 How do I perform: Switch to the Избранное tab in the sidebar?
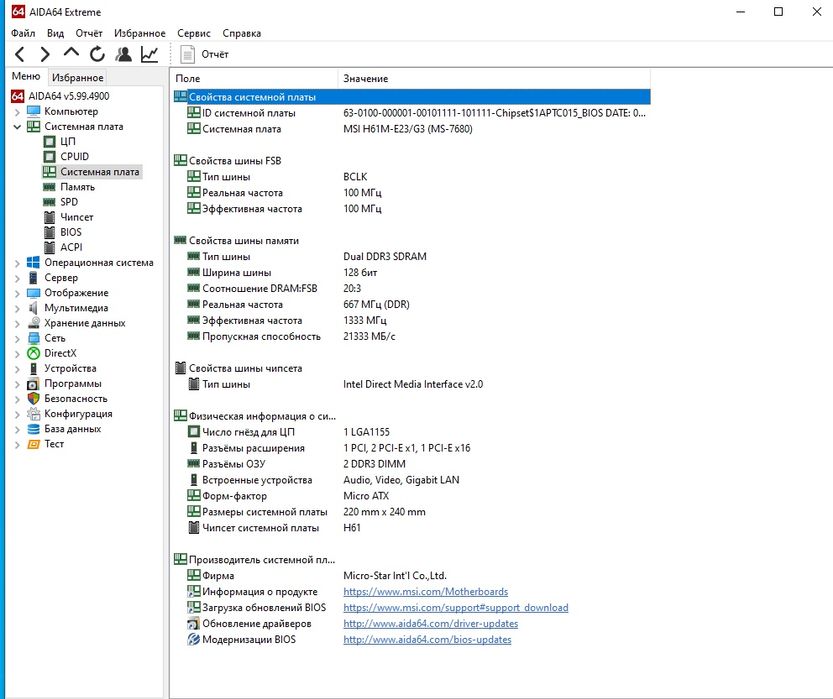[x=78, y=78]
